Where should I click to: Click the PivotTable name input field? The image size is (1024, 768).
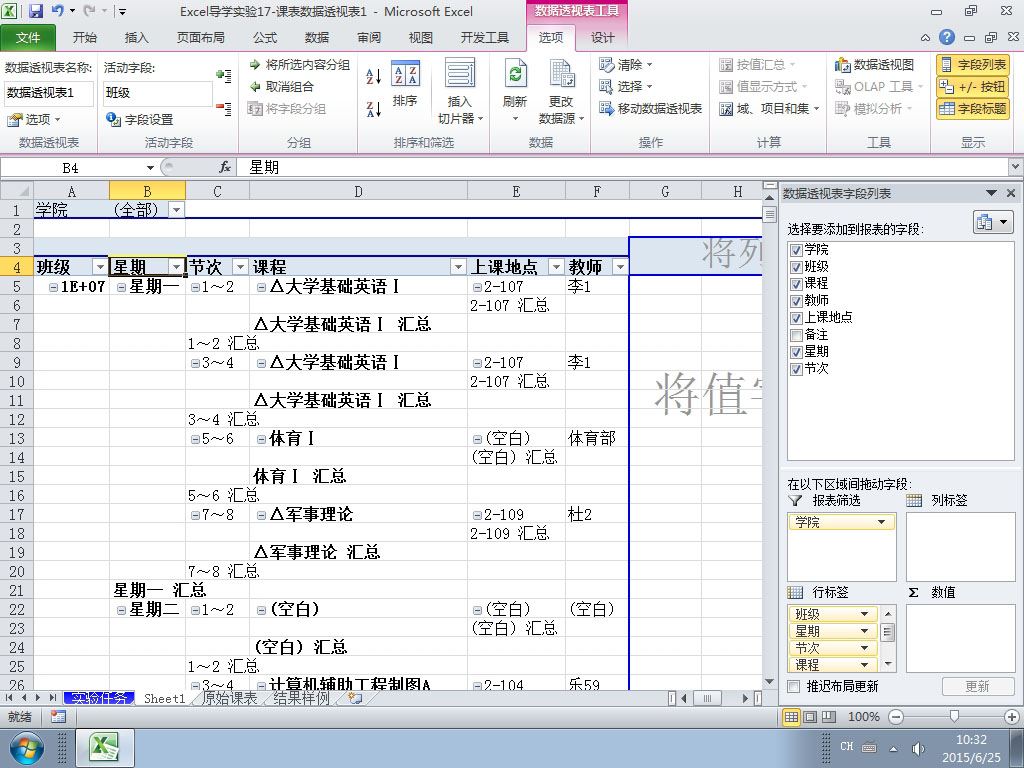(48, 93)
